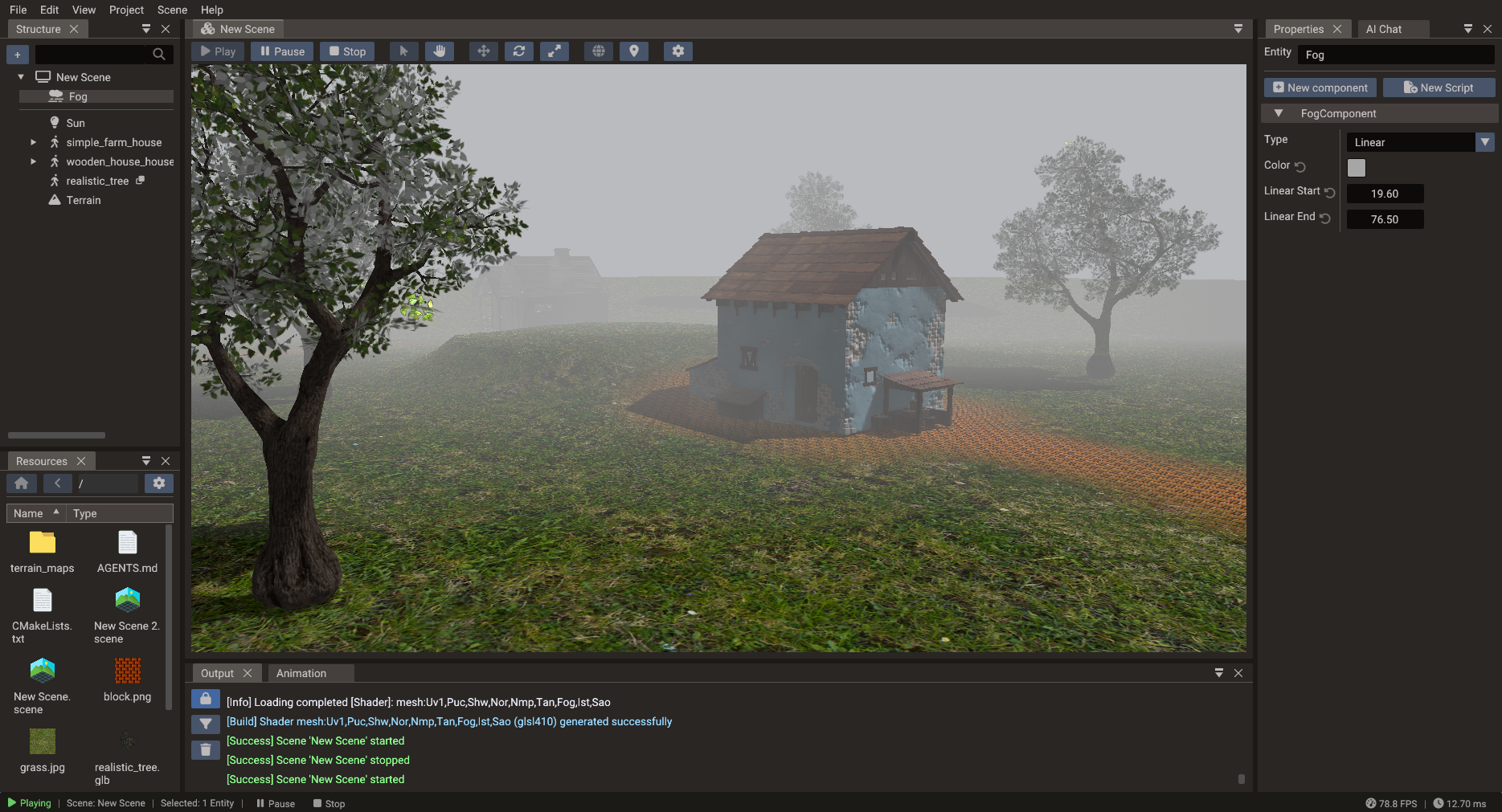The image size is (1502, 812).
Task: Open the Edit menu
Action: (49, 10)
